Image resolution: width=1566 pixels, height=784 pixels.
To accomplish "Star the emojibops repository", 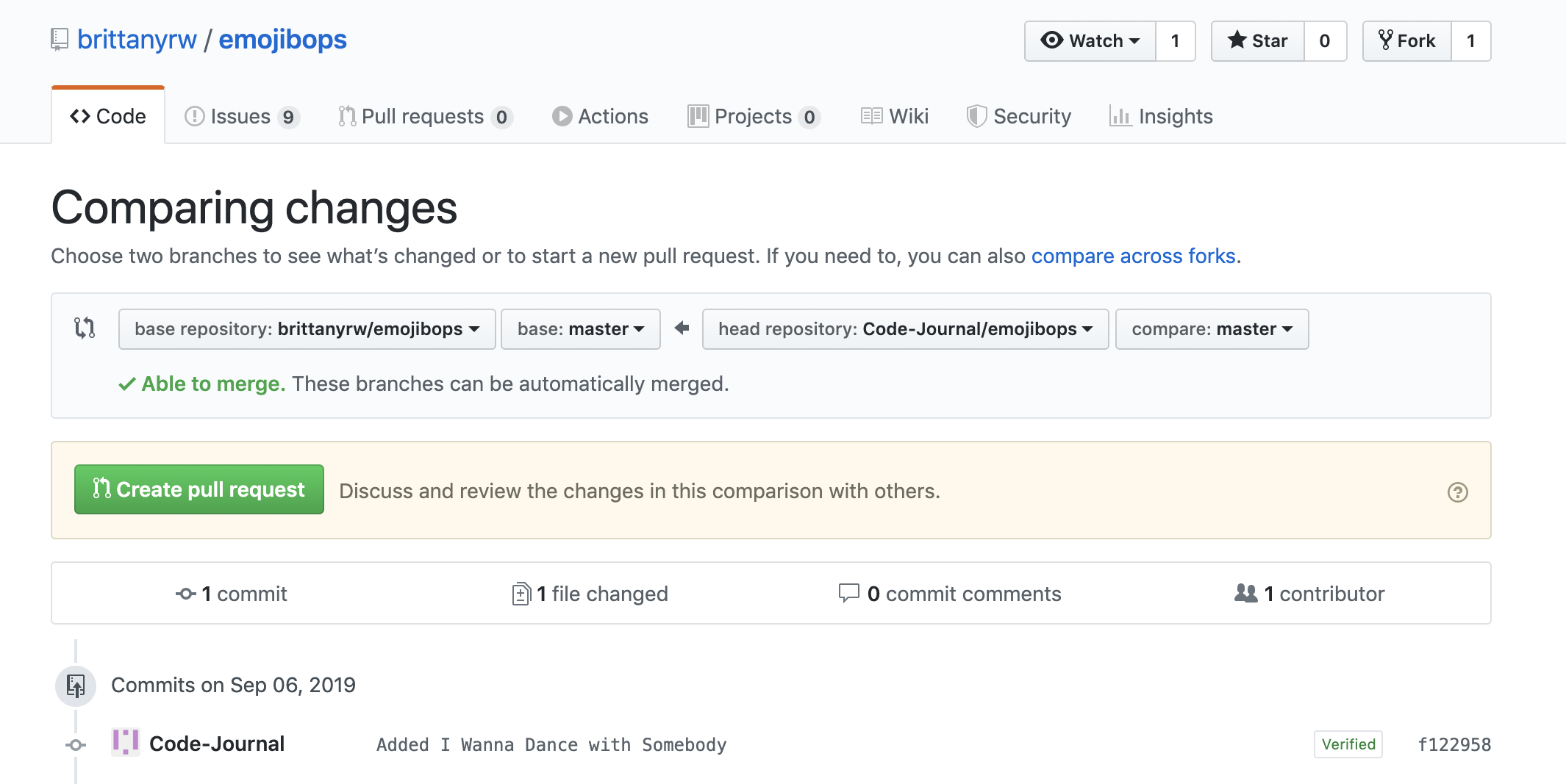I will (1258, 41).
